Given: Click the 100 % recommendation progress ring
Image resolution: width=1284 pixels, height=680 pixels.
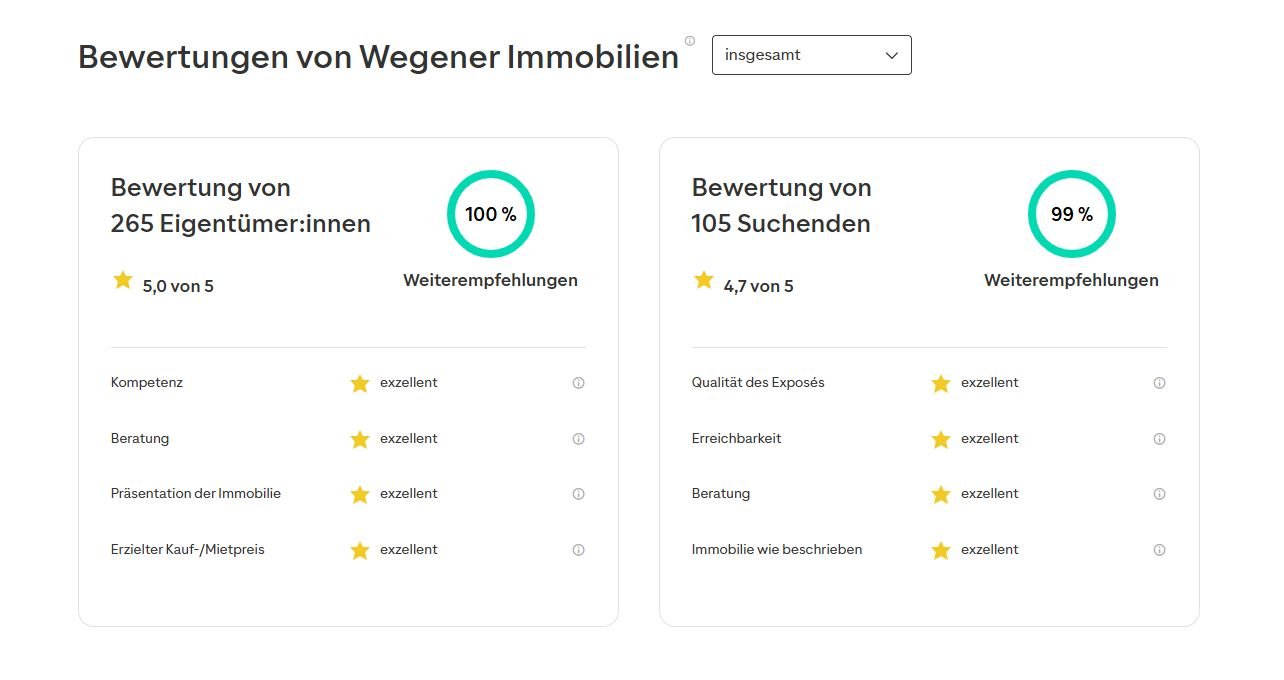Looking at the screenshot, I should click(x=491, y=214).
